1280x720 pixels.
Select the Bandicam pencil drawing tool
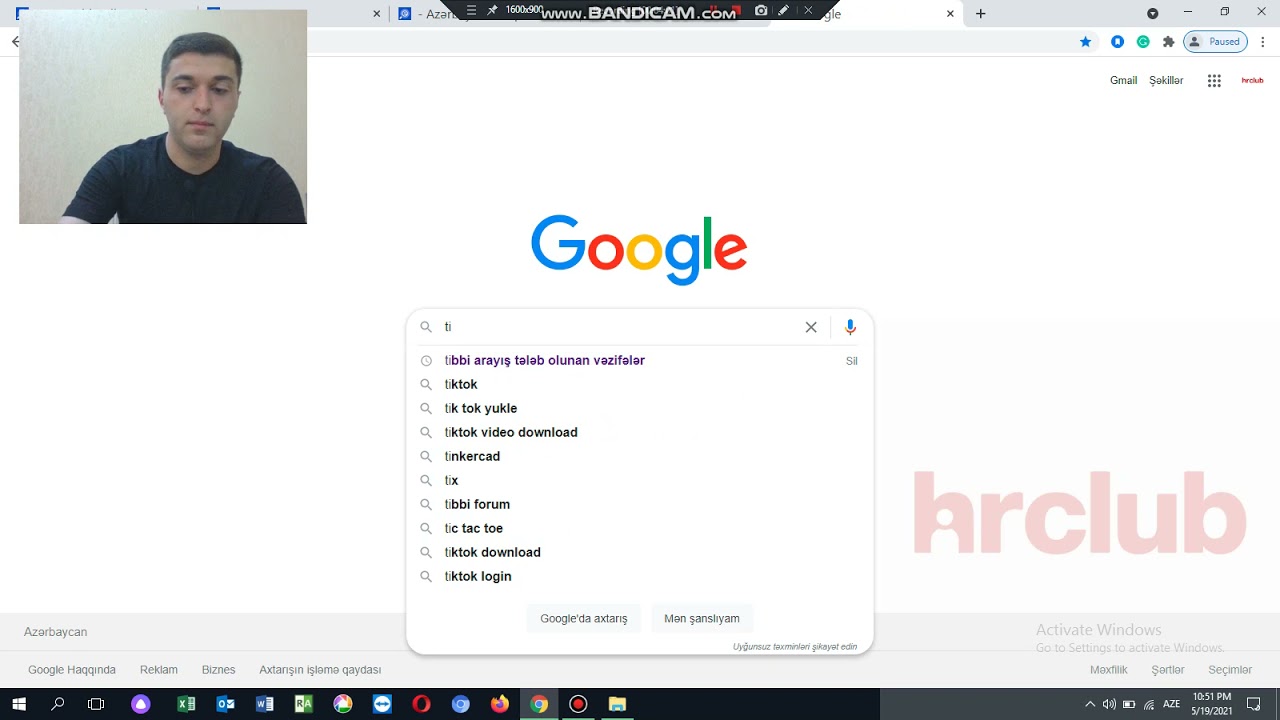(784, 11)
